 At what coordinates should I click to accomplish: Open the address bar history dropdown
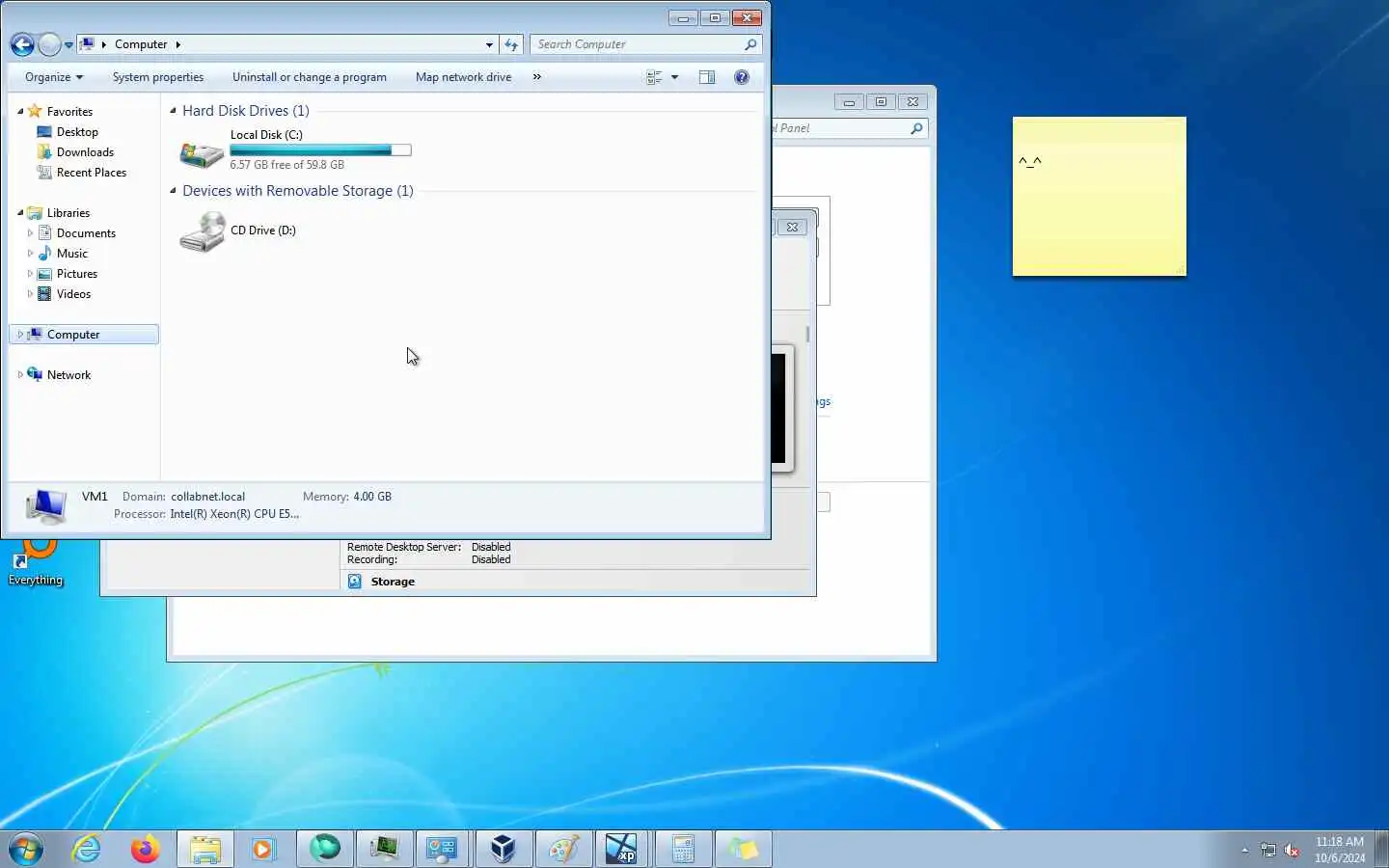click(x=489, y=44)
